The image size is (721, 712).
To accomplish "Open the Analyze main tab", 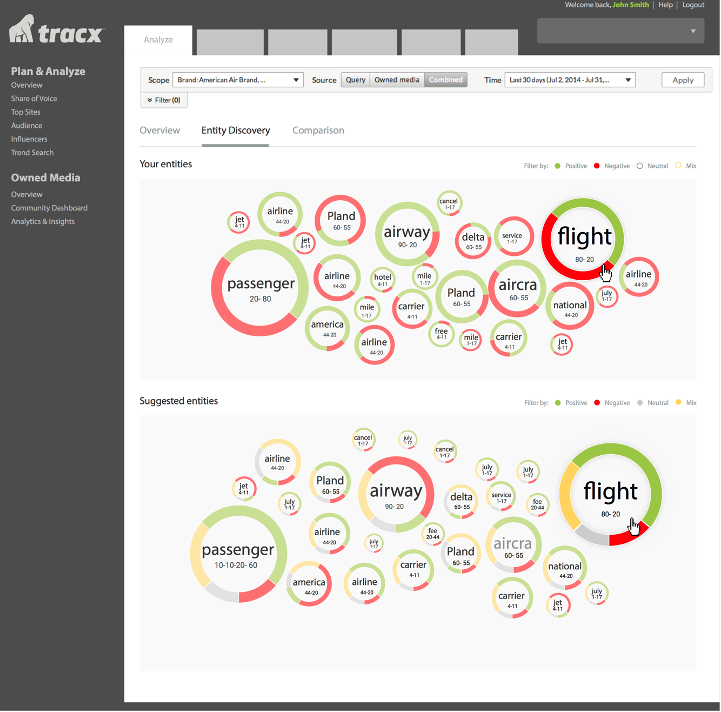I will [158, 40].
